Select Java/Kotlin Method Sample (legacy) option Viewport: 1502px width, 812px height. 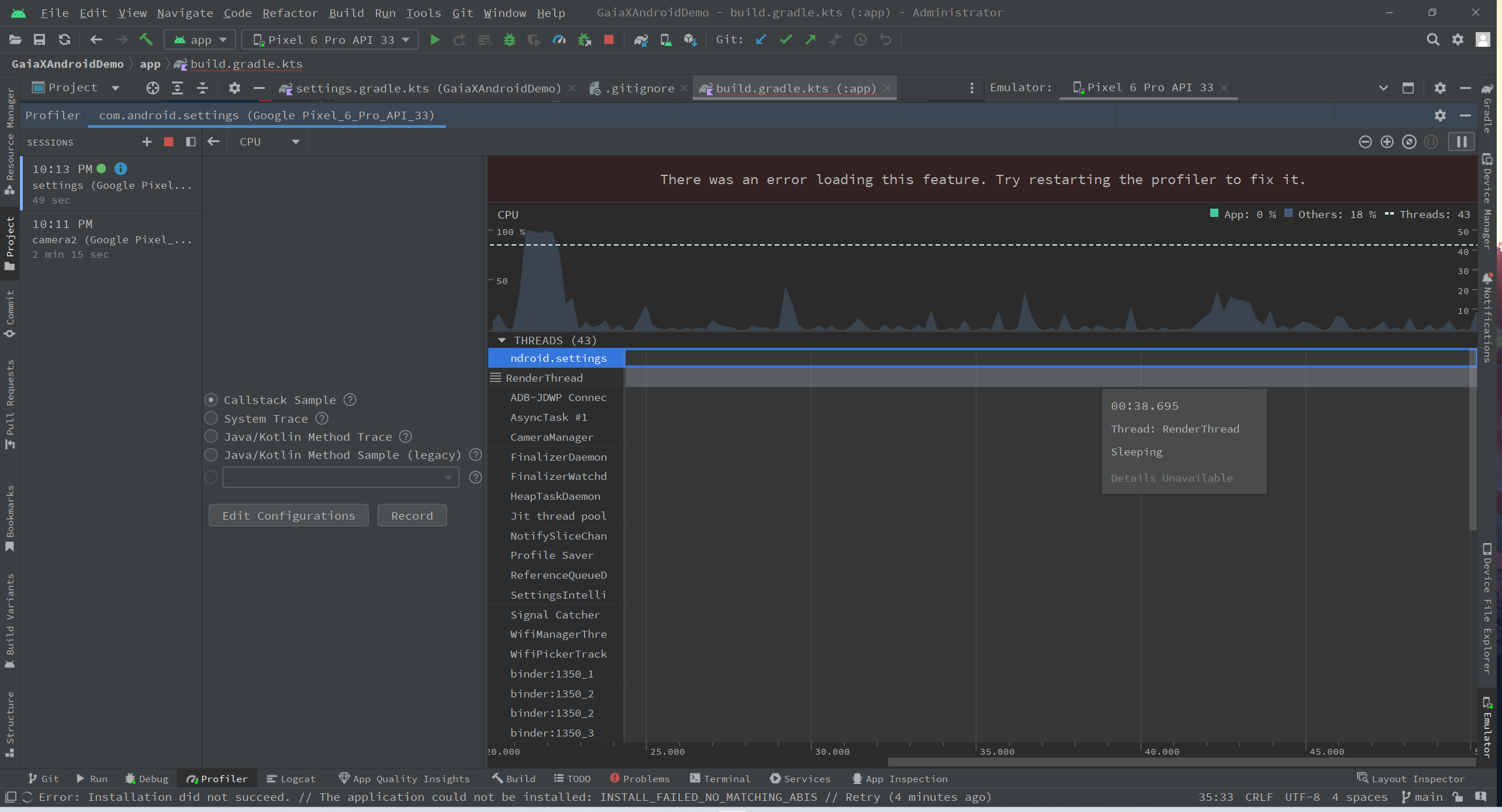click(211, 455)
